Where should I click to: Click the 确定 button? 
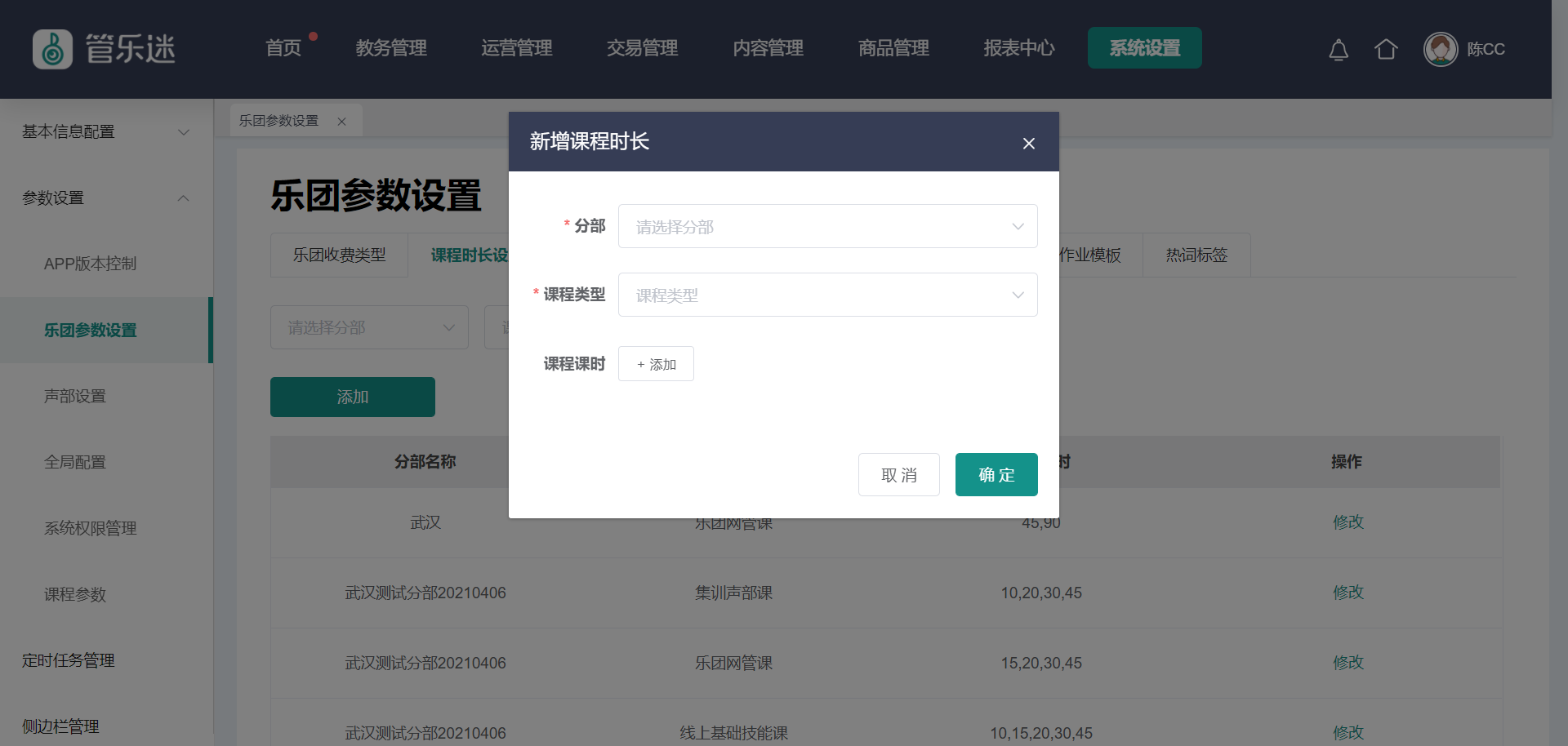coord(996,475)
